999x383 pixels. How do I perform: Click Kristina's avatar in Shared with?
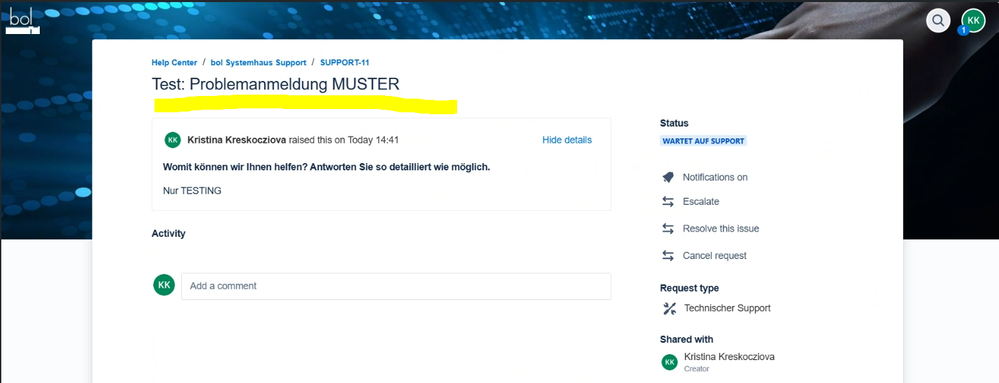tap(669, 362)
